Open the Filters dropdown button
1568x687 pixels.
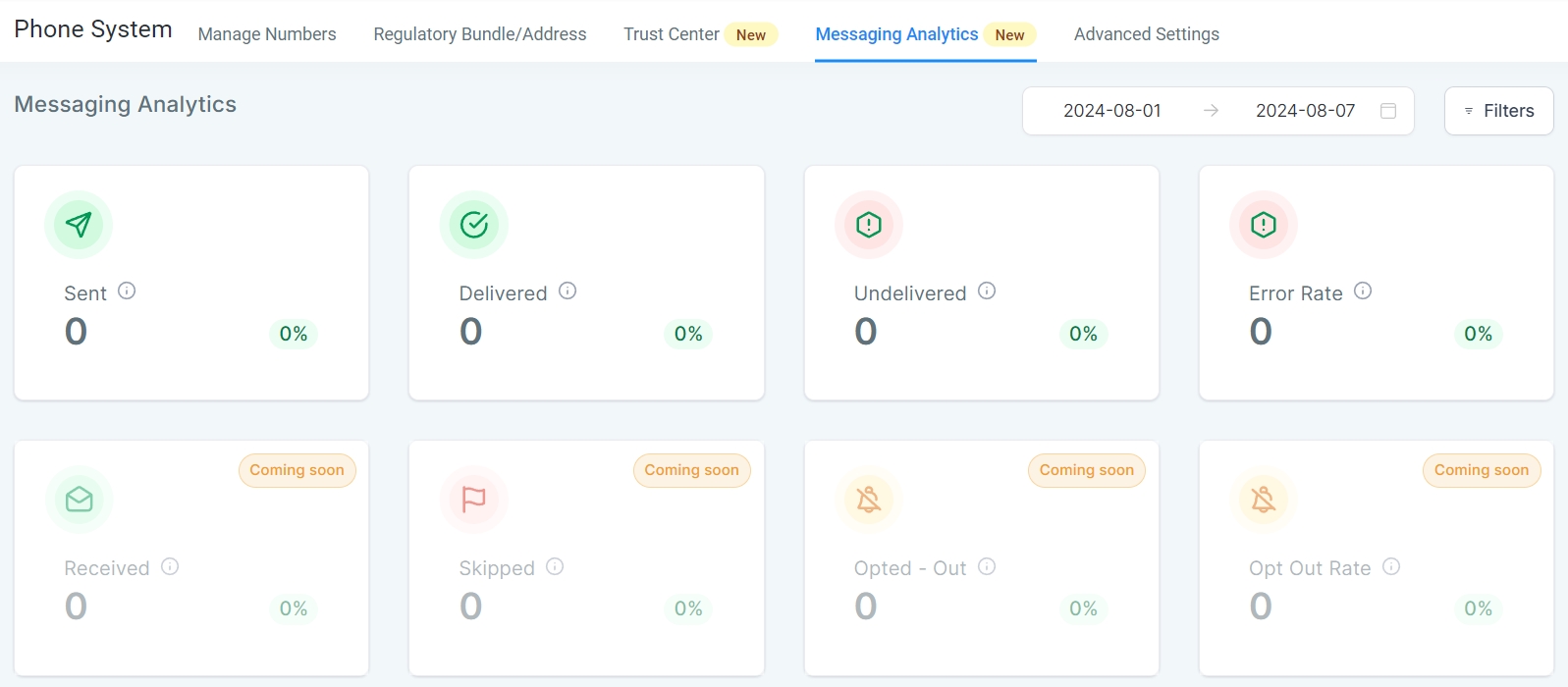1498,111
